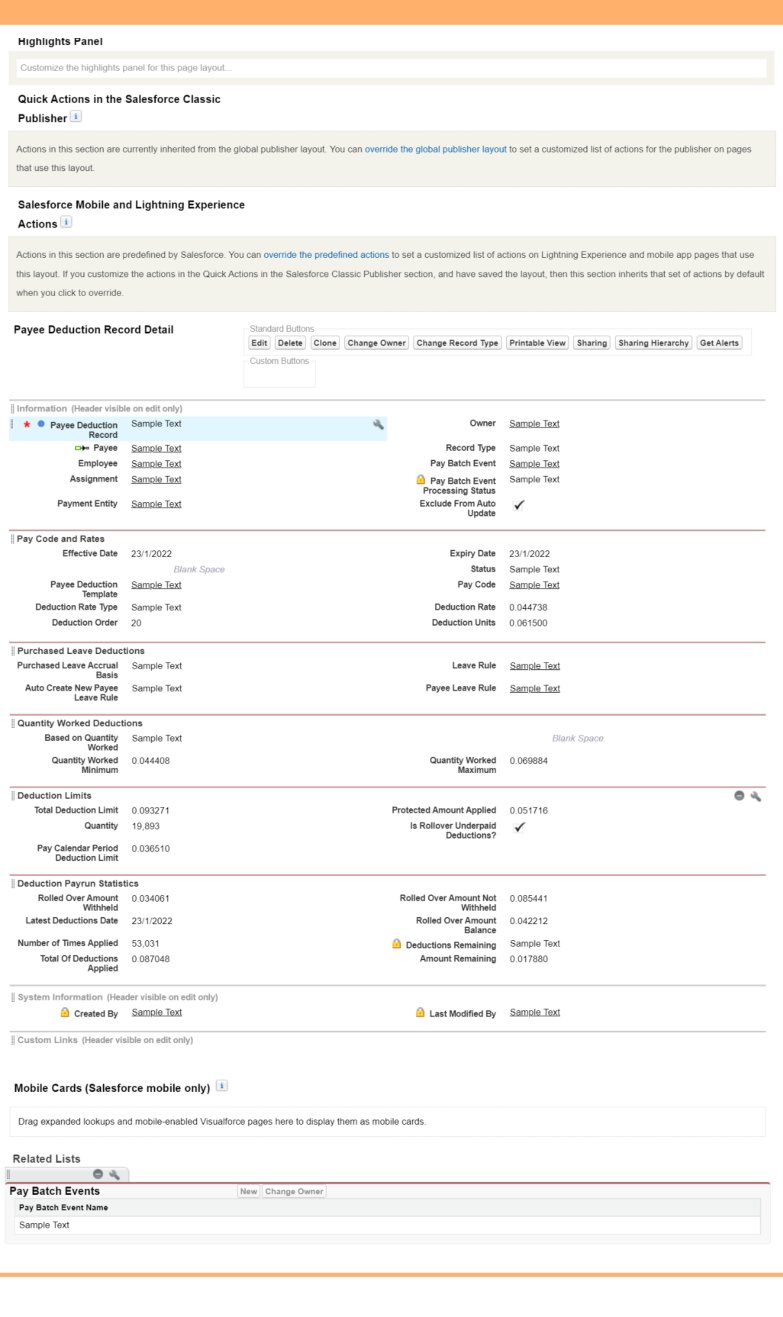Open the Payee Leave Rule Sample Text link
The image size is (783, 1317).
click(x=534, y=688)
